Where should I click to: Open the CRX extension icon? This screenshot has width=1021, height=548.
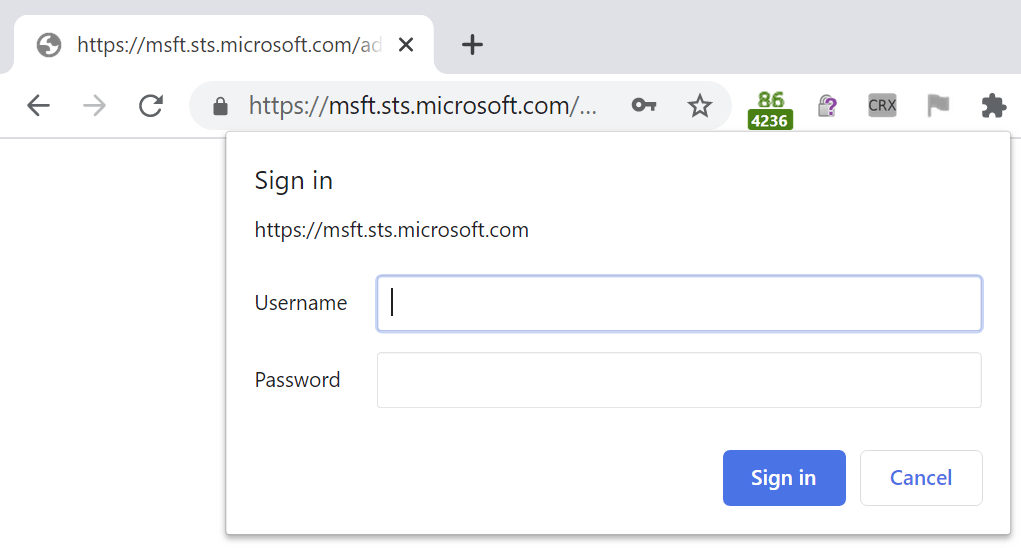(882, 105)
